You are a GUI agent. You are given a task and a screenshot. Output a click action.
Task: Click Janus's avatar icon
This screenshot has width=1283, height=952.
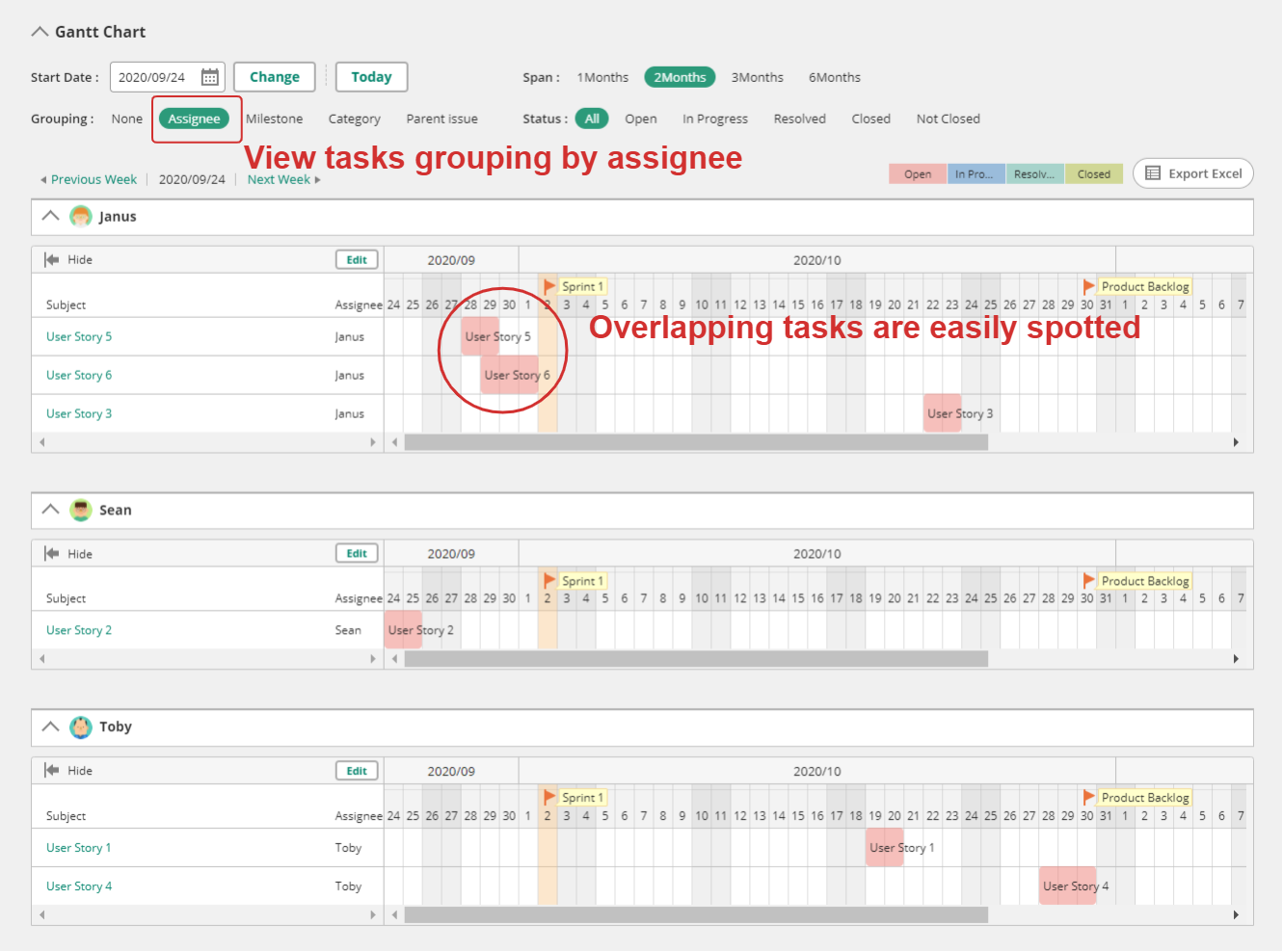point(81,216)
